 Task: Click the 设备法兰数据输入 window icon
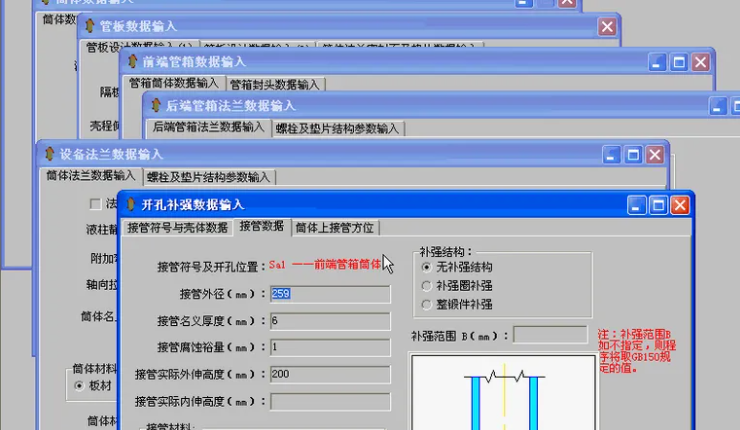point(49,154)
